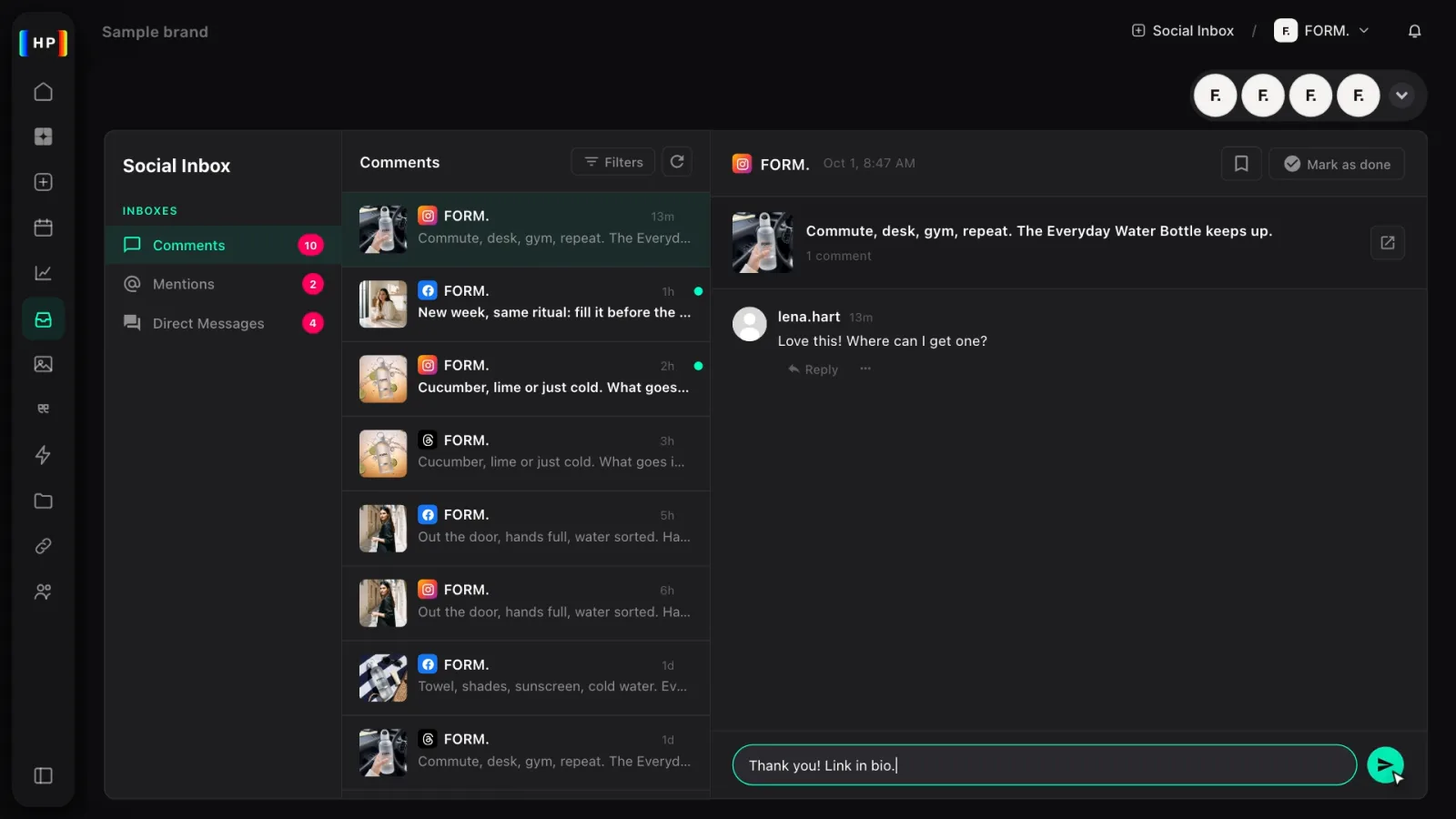Open the Media library image icon in sidebar
1456x819 pixels.
(43, 364)
